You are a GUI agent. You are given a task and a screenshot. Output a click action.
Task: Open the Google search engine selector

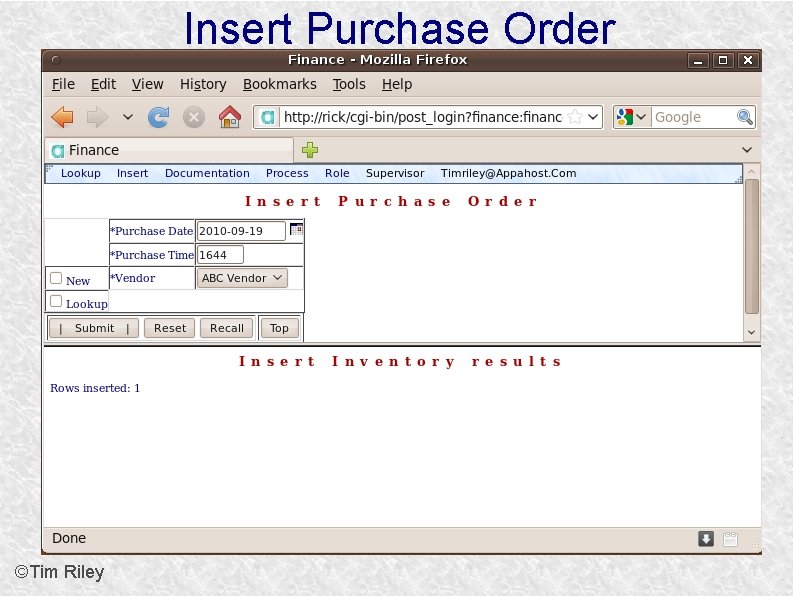pos(631,117)
